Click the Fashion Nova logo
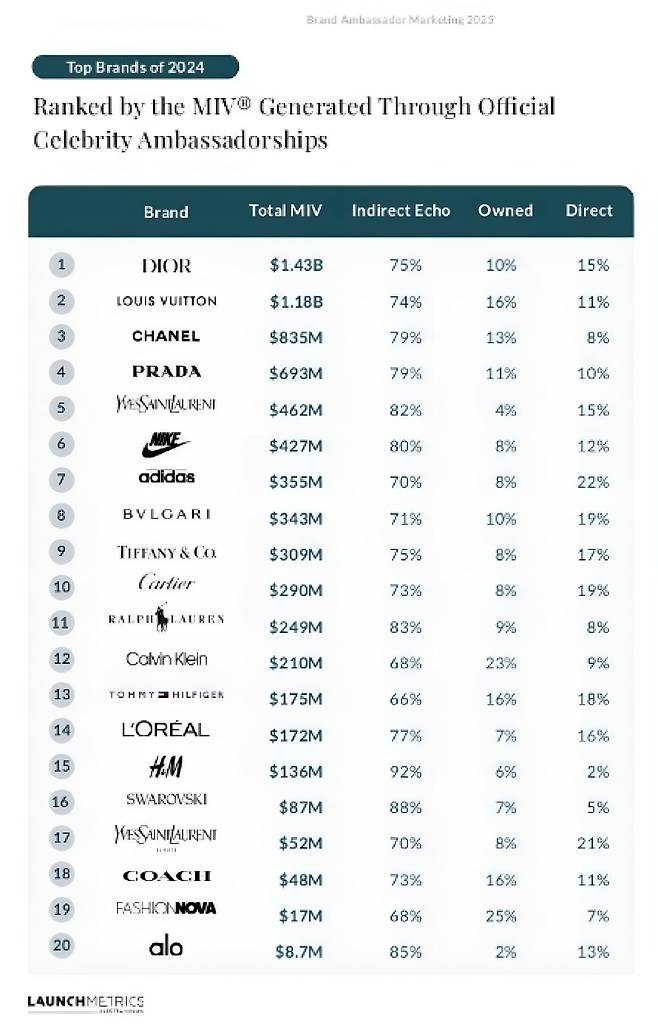 166,908
